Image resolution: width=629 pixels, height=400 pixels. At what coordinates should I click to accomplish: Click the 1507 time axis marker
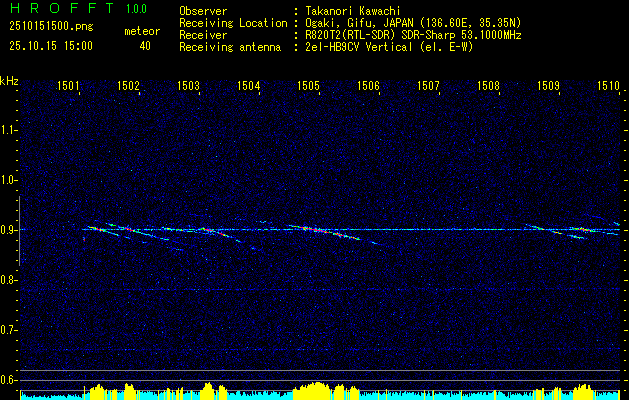click(x=428, y=85)
